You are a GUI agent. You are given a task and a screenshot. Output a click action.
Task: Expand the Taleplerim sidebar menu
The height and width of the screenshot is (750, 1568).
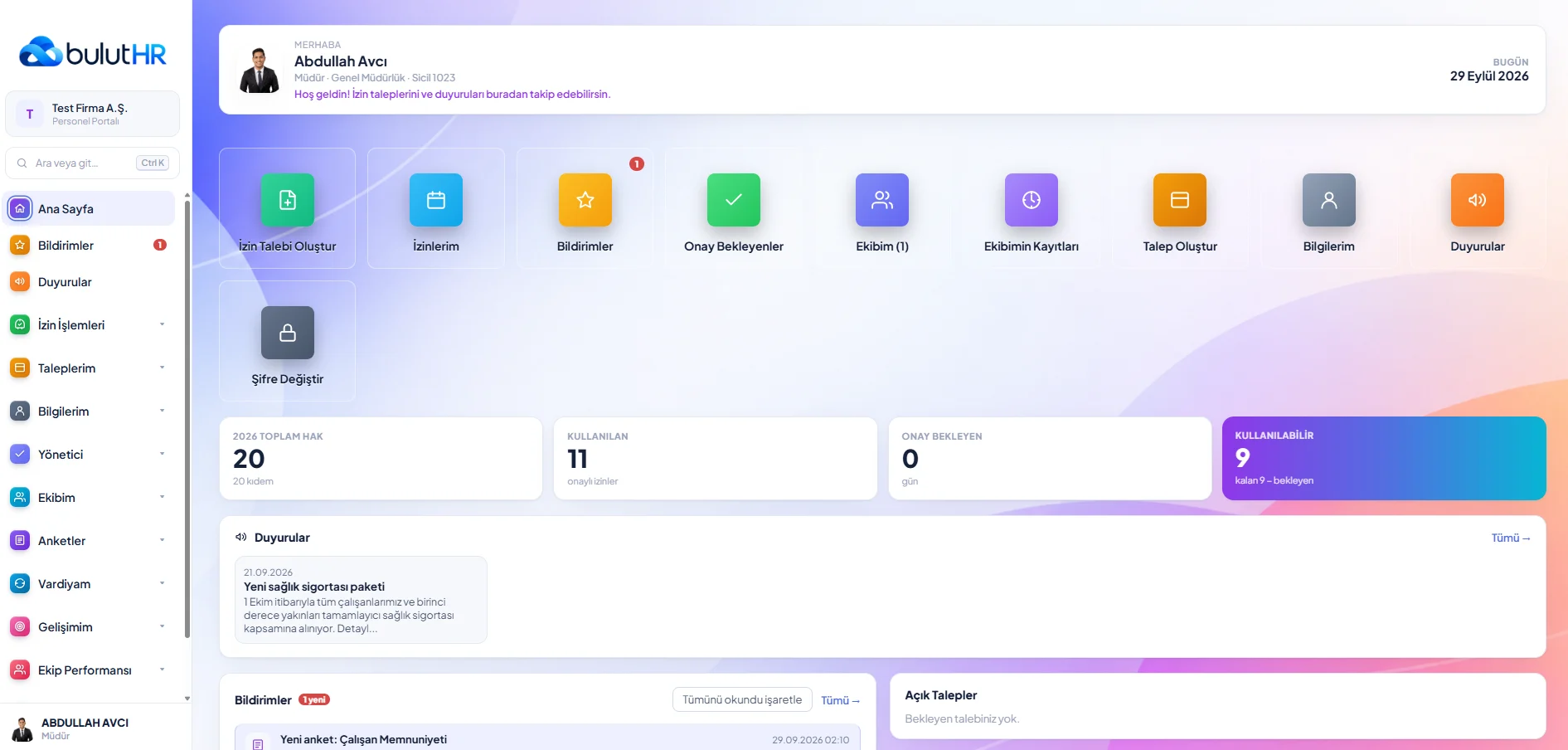click(x=90, y=368)
